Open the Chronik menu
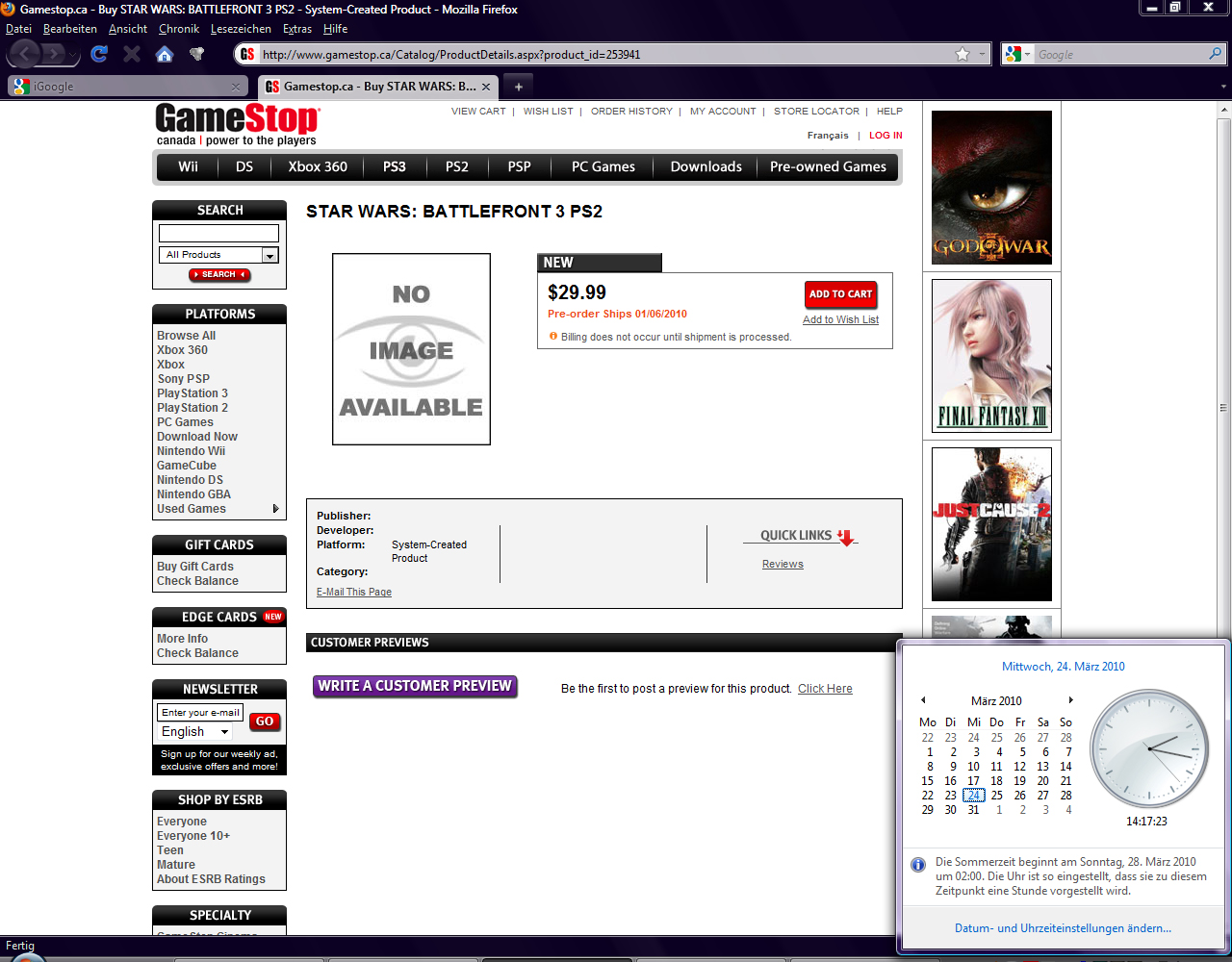Screen dimensions: 1232x962 (179, 29)
